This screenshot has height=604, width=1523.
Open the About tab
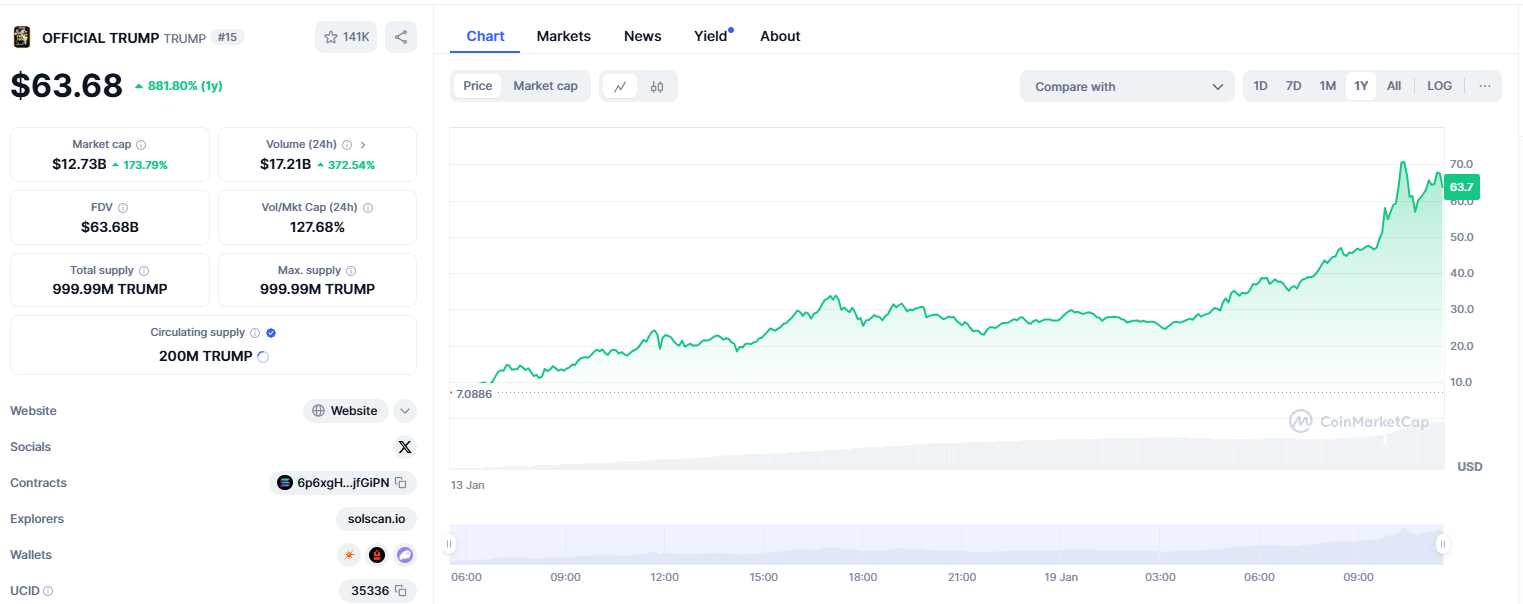tap(780, 36)
